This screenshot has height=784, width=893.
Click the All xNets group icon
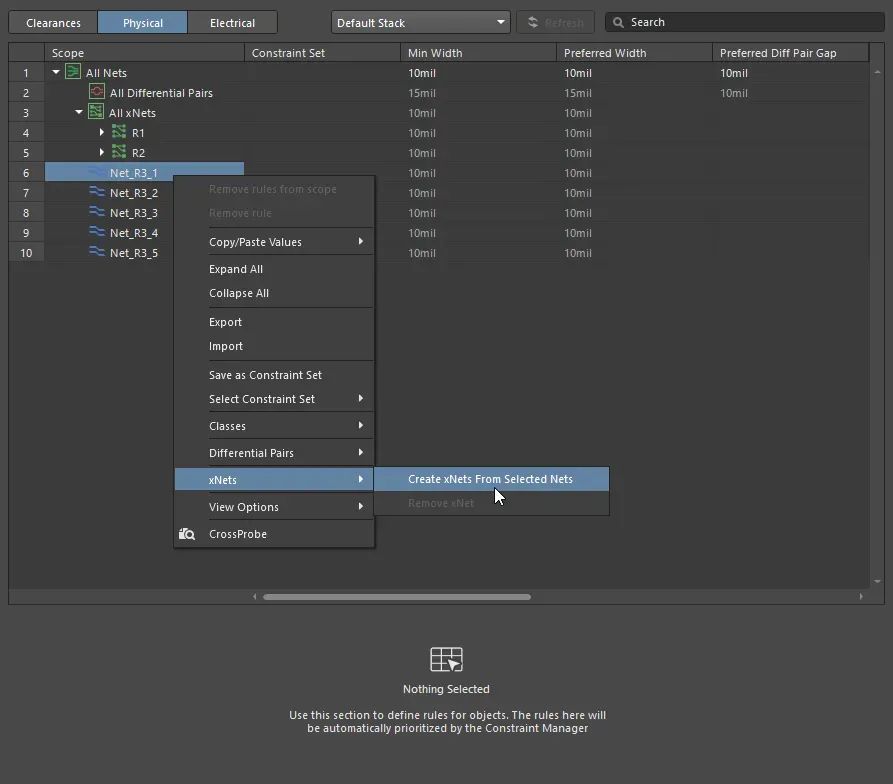(x=96, y=112)
